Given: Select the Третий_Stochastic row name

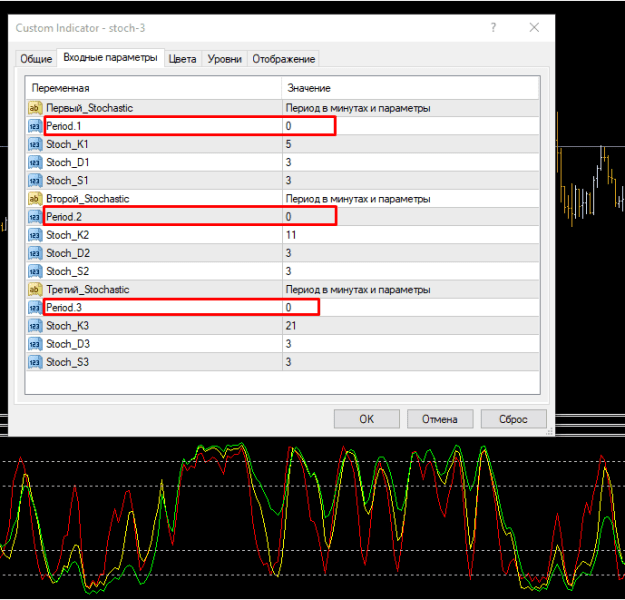Looking at the screenshot, I should pyautogui.click(x=88, y=289).
